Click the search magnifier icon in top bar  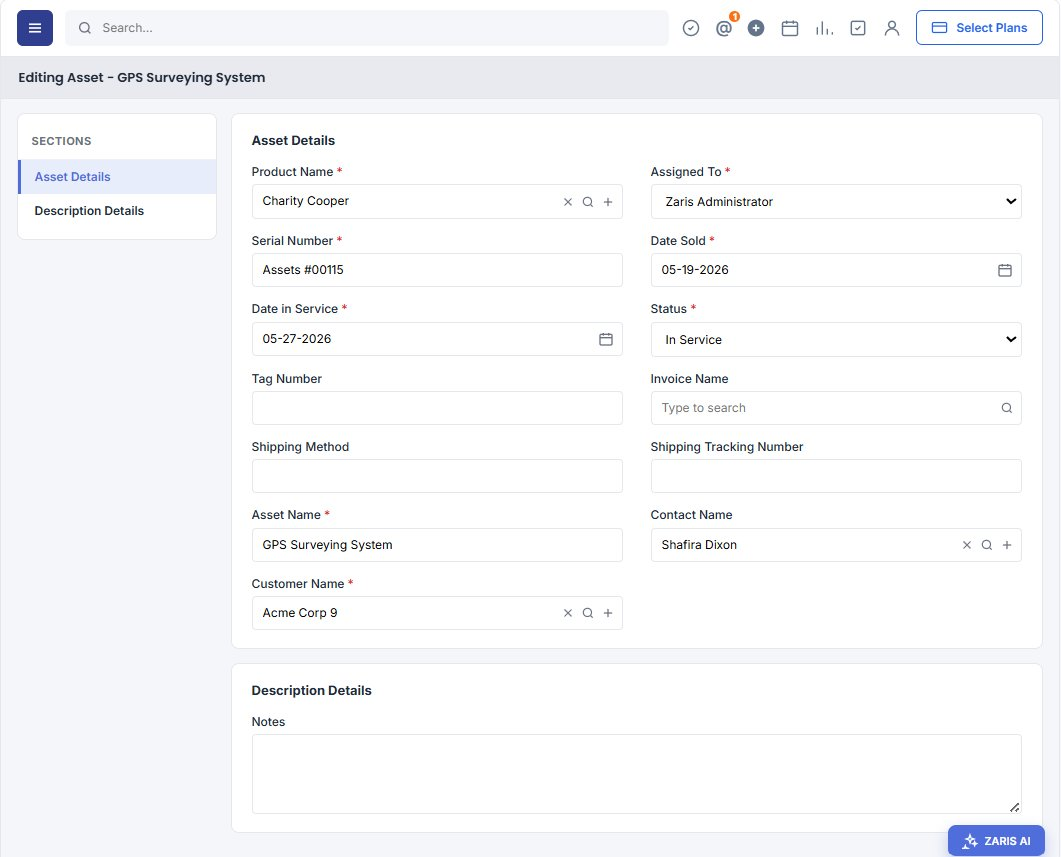click(x=85, y=28)
